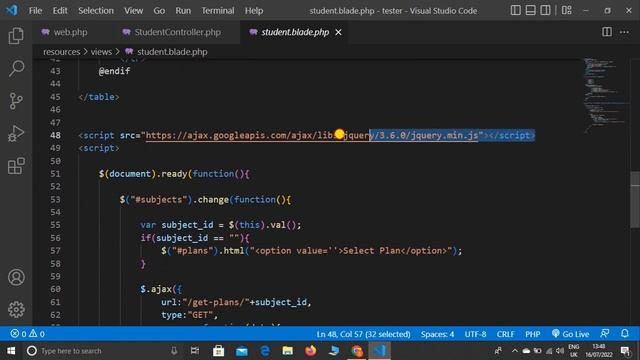Screen dimensions: 640x360
Task: Open notifications bell in status bar
Action: 625,334
